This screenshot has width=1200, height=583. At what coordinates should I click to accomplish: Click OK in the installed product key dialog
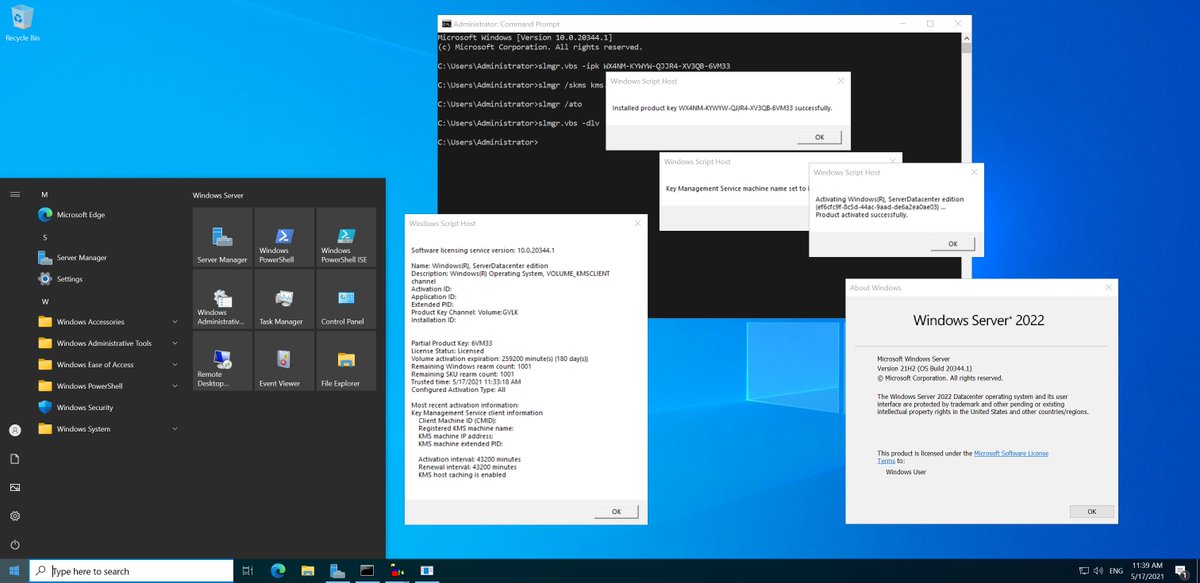click(819, 137)
